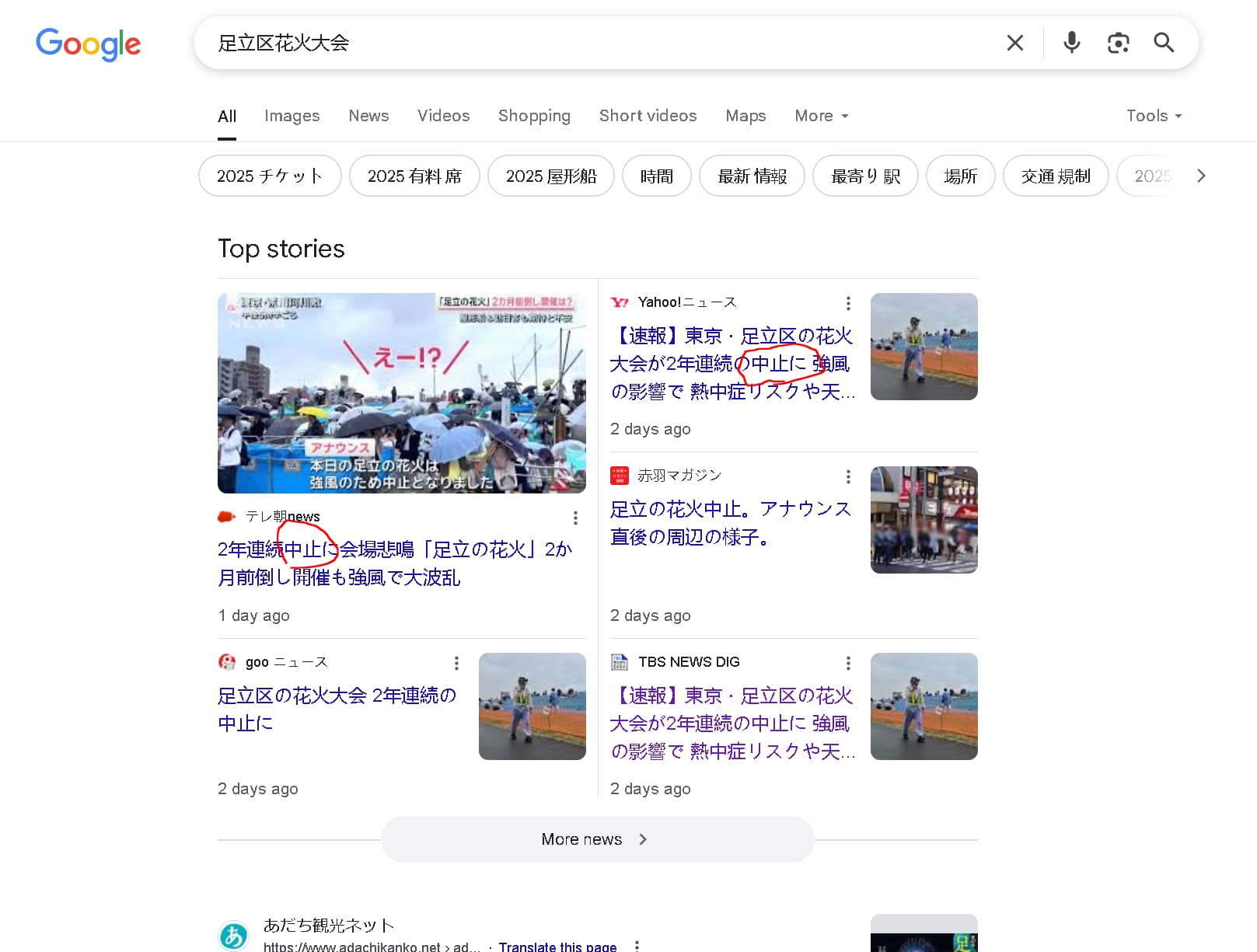This screenshot has width=1257, height=952.
Task: Click the More news button
Action: [x=598, y=839]
